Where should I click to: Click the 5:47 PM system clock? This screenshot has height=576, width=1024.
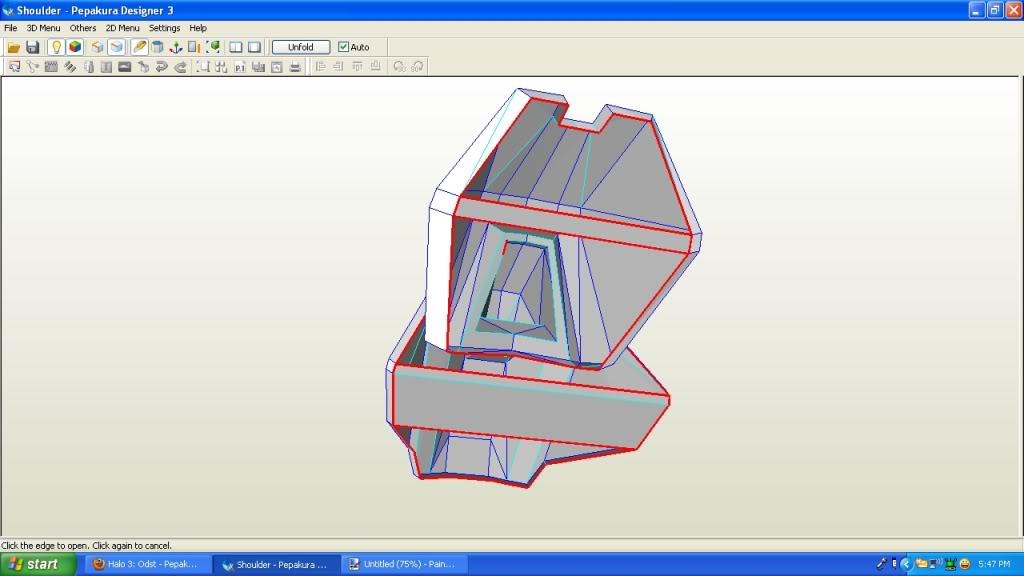[994, 564]
